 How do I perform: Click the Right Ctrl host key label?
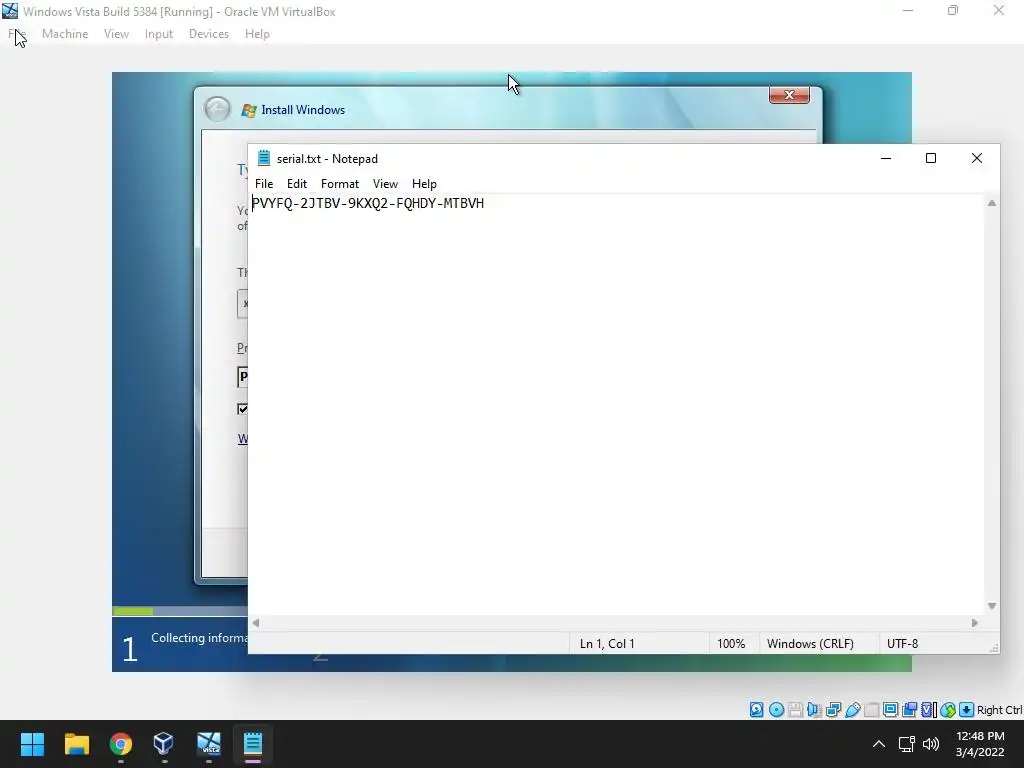click(x=1000, y=710)
